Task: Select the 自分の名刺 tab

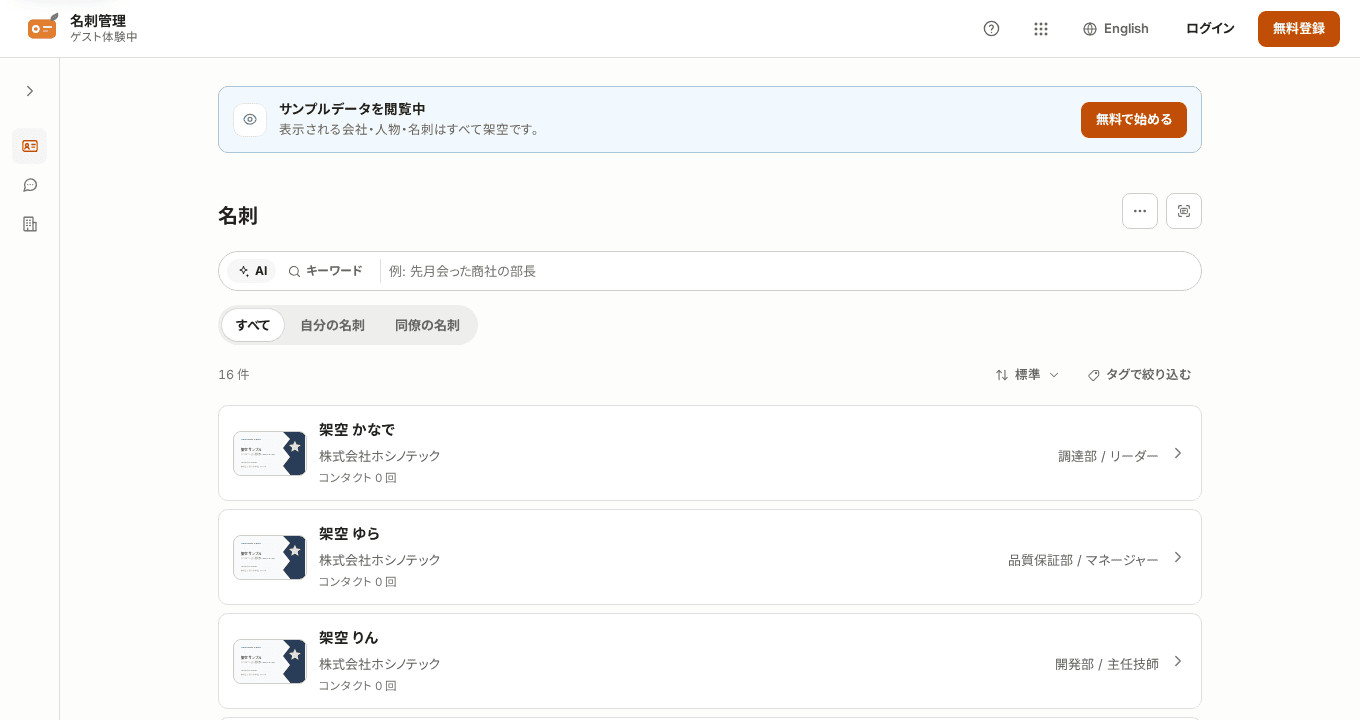Action: click(x=332, y=325)
